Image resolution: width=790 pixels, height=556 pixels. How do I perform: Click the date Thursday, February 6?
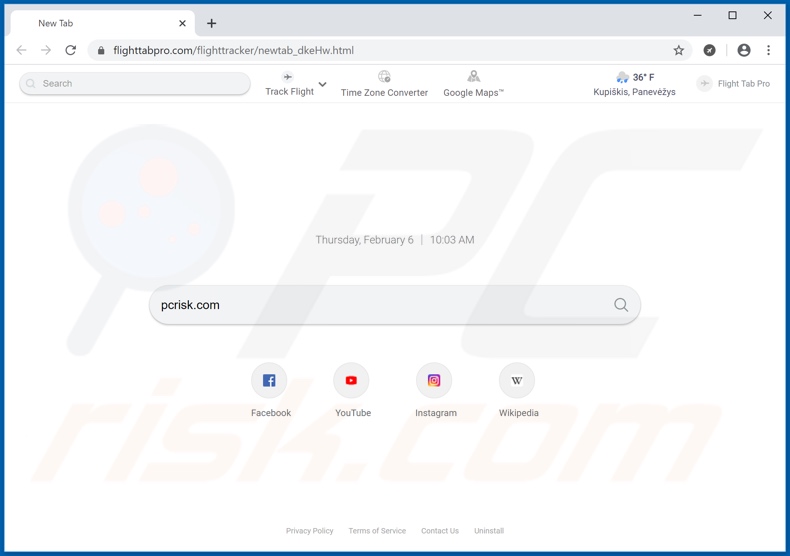tap(364, 240)
